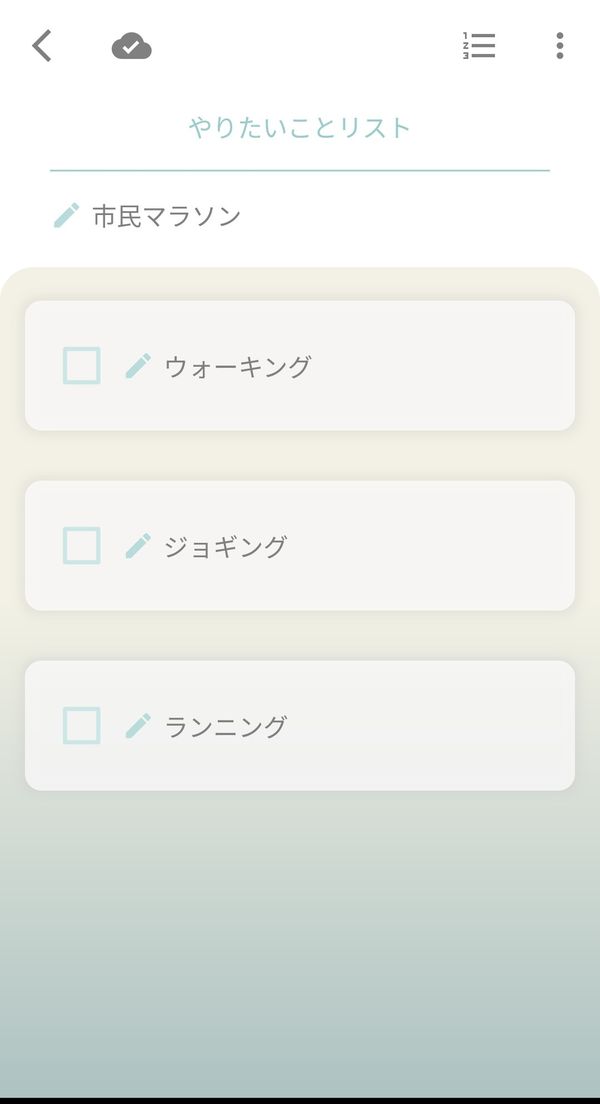The height and width of the screenshot is (1104, 600).
Task: Tap empty gradient area below the list
Action: (x=300, y=943)
